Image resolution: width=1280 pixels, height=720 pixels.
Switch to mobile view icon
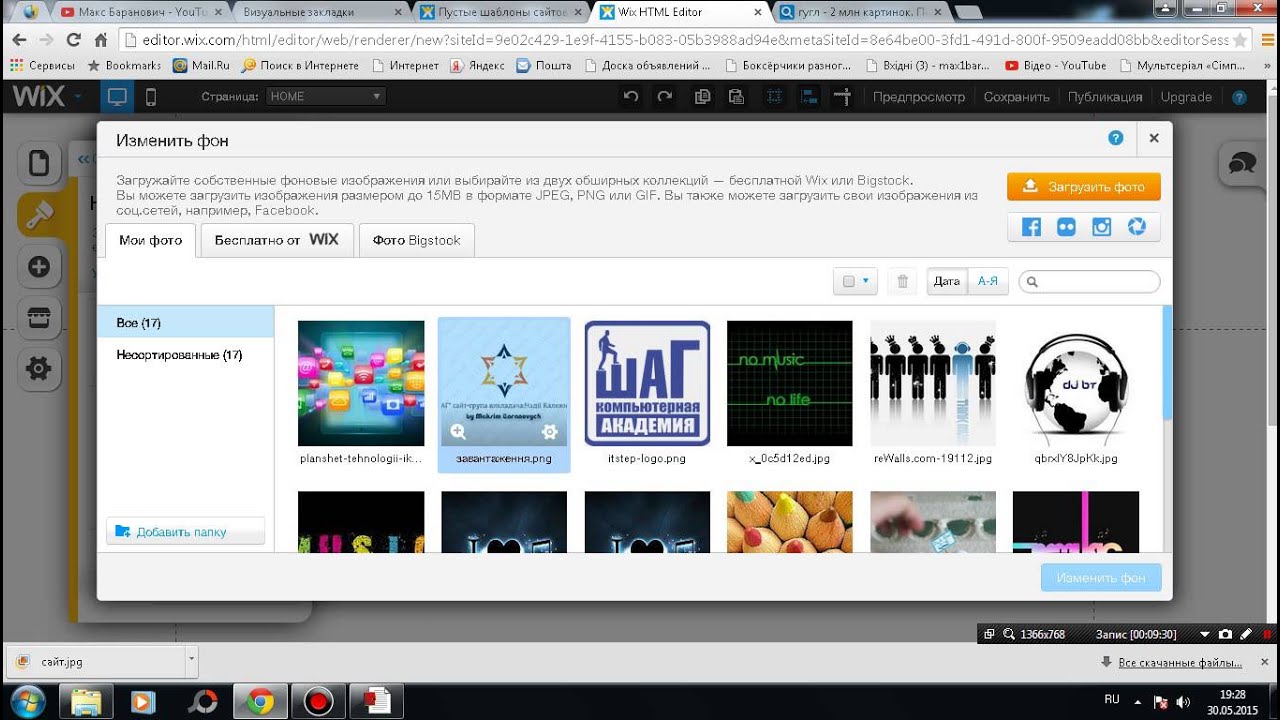[x=151, y=97]
